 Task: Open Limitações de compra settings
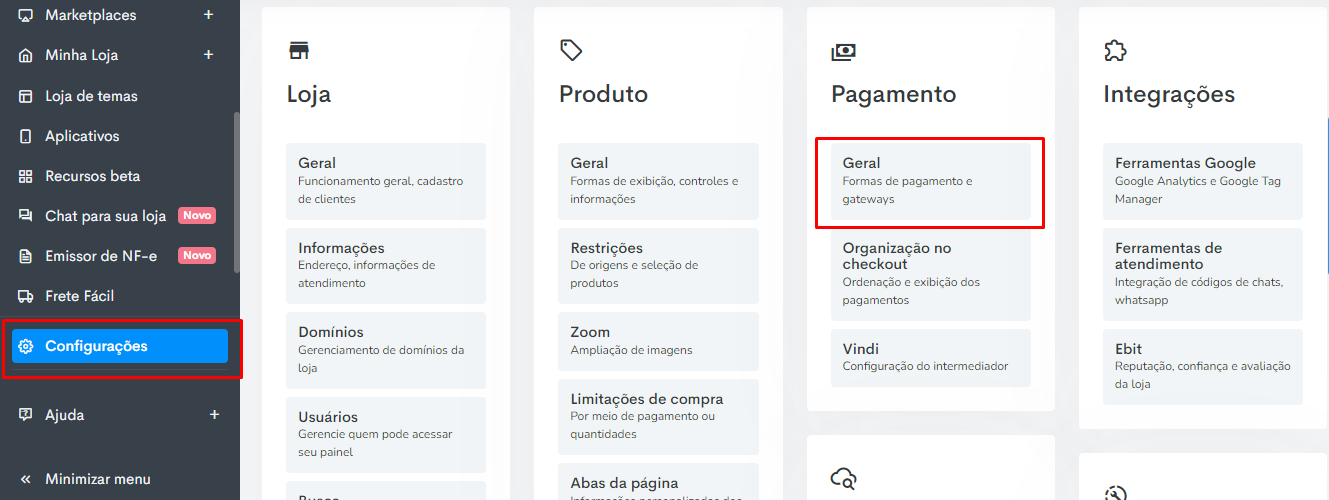pos(658,417)
